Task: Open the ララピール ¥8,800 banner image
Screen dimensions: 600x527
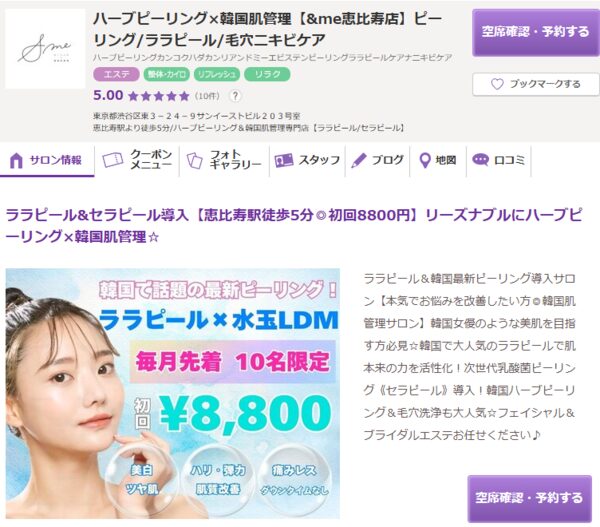Action: click(173, 394)
